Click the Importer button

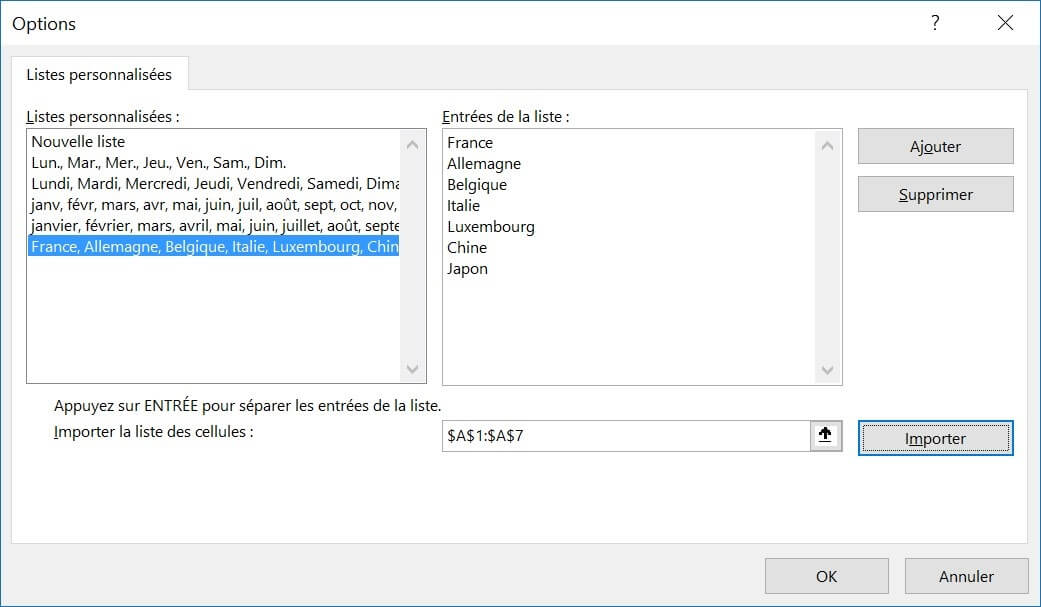pos(935,438)
